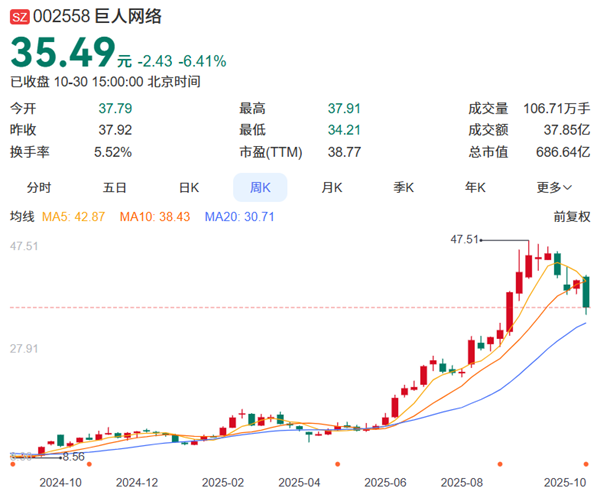Select the 周K weekly candlestick tab
Image resolution: width=600 pixels, height=498 pixels.
(x=260, y=188)
